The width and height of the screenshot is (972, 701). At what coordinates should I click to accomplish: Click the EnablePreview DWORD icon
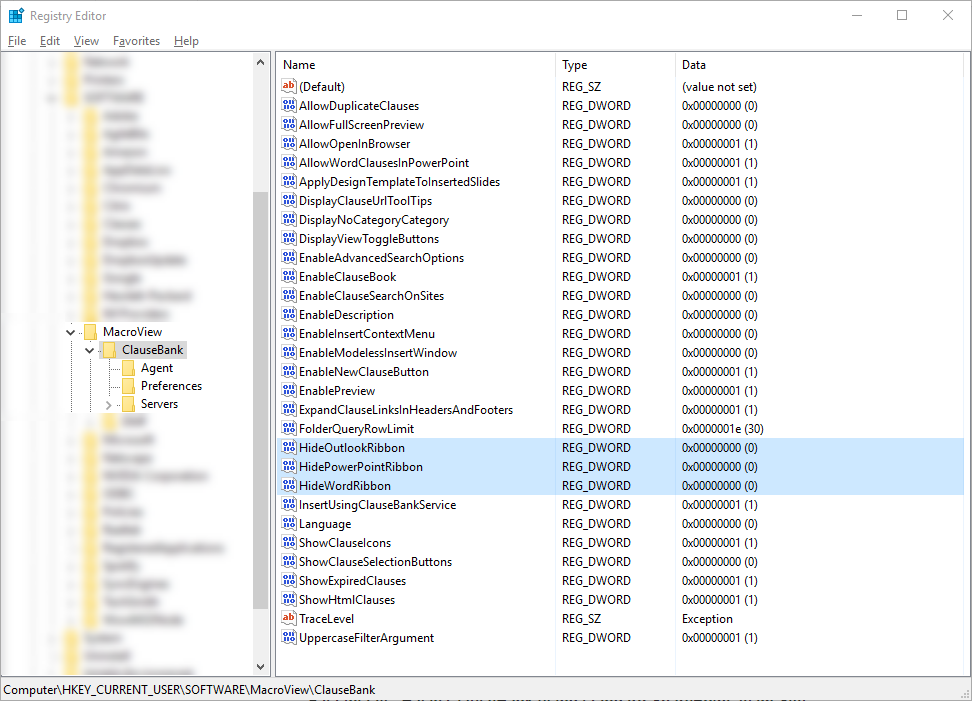click(288, 390)
